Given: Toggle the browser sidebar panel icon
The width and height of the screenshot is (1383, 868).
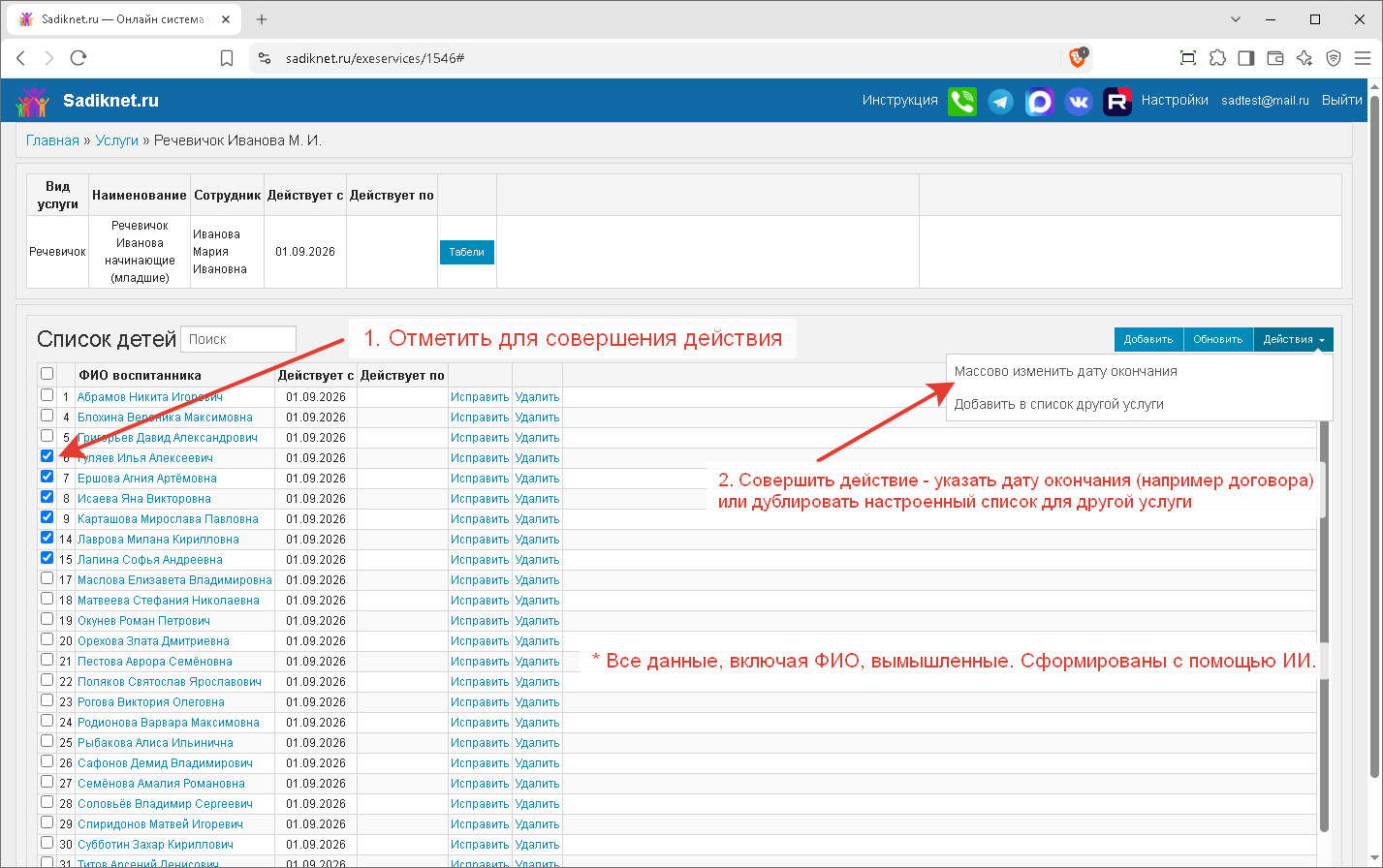Looking at the screenshot, I should click(x=1246, y=58).
